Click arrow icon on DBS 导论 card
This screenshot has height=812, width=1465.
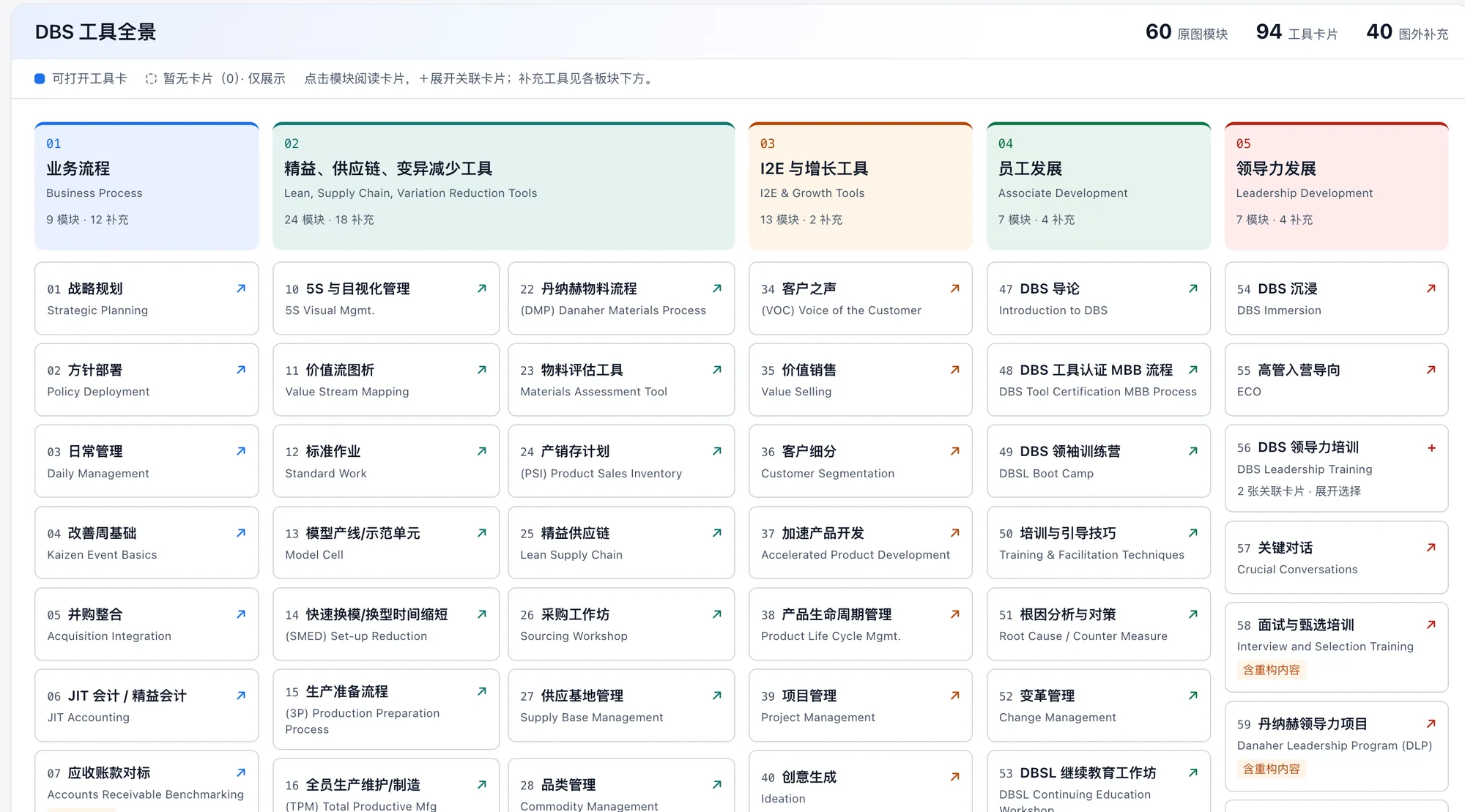pyautogui.click(x=1193, y=288)
